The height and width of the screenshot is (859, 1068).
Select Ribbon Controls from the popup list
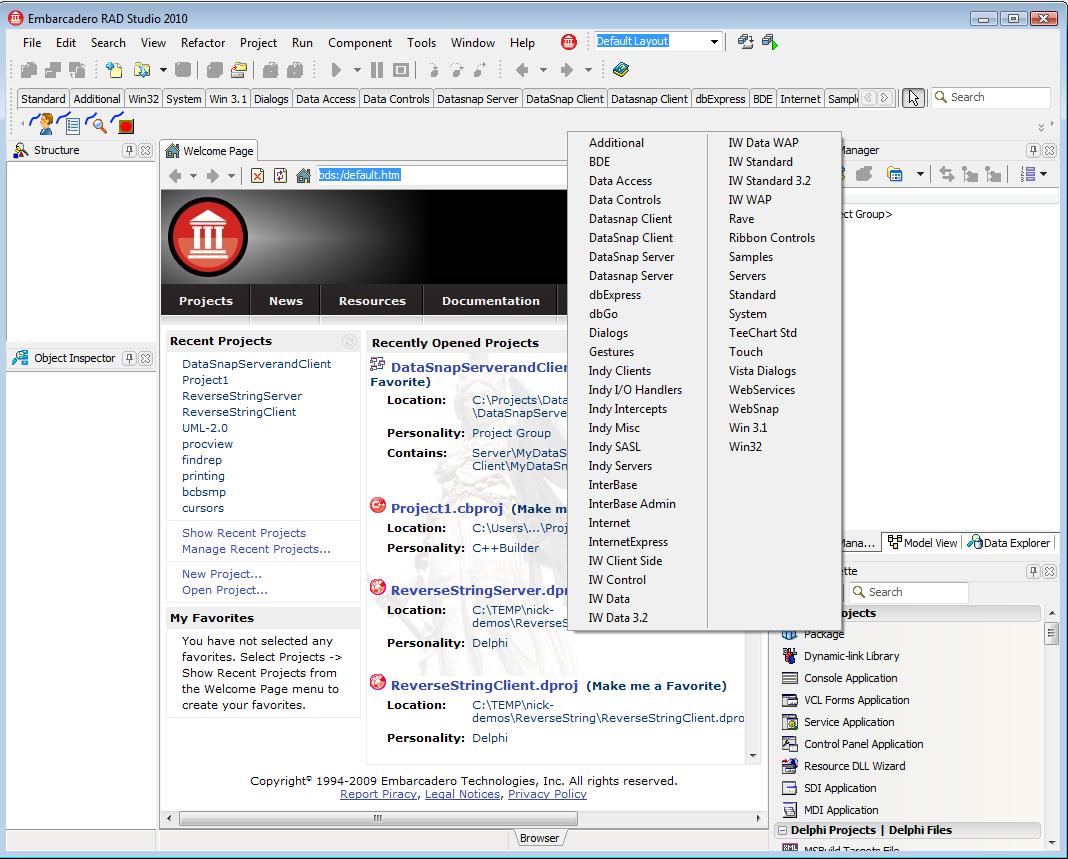(x=771, y=238)
